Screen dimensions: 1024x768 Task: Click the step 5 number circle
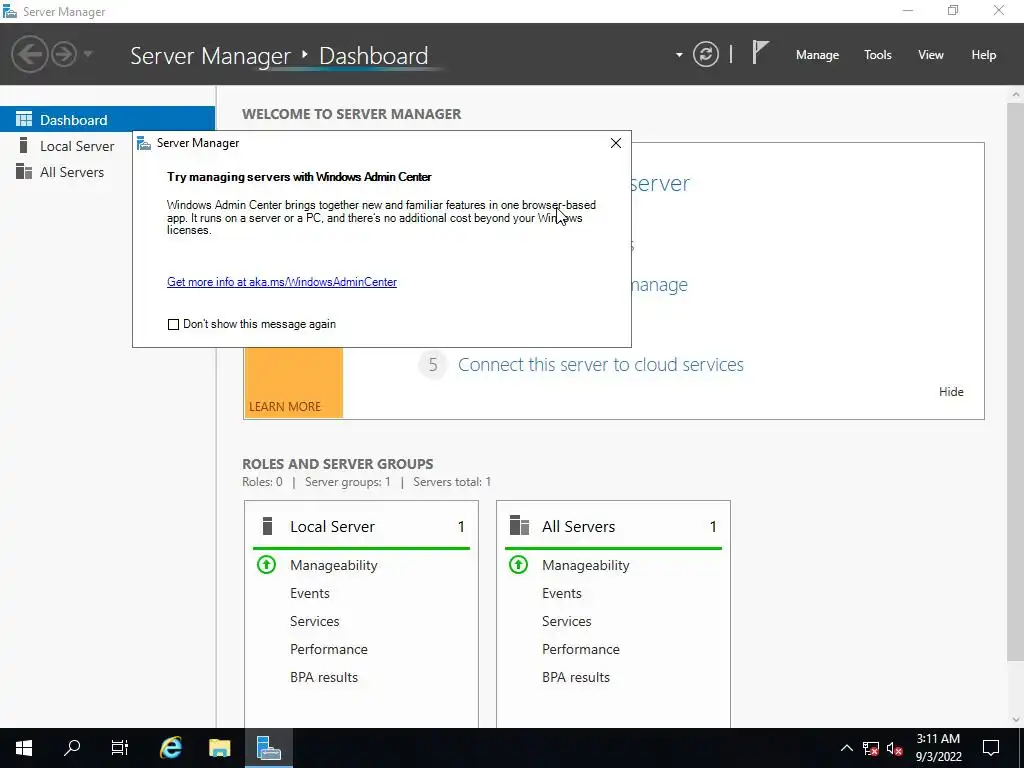coord(432,364)
